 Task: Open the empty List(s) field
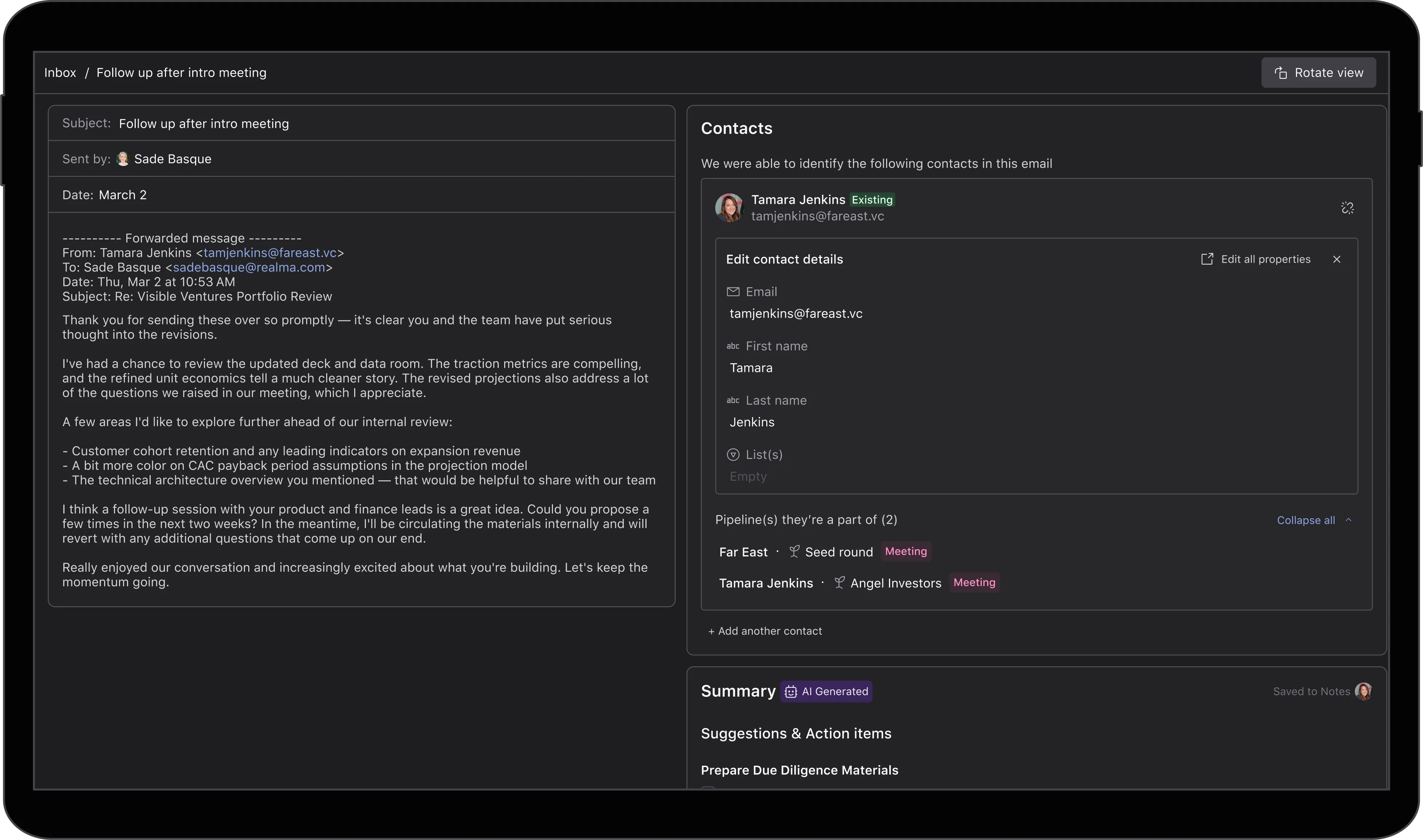click(748, 477)
